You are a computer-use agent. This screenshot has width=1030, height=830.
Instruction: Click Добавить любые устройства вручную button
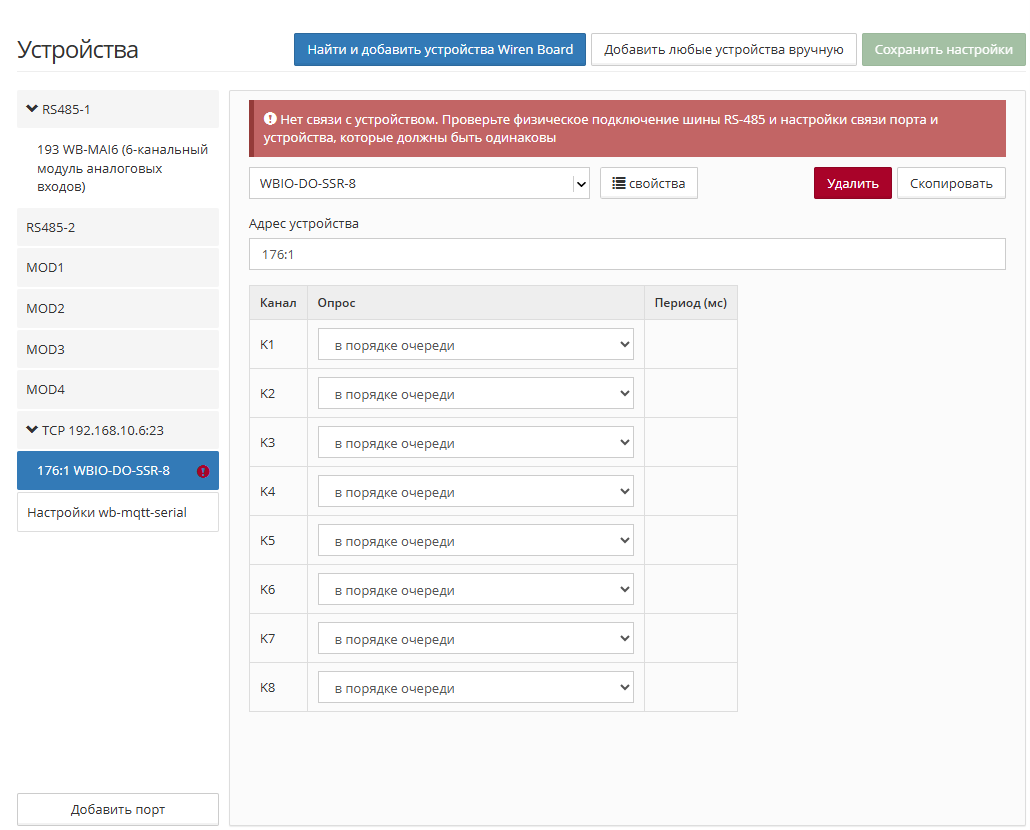[x=723, y=50]
